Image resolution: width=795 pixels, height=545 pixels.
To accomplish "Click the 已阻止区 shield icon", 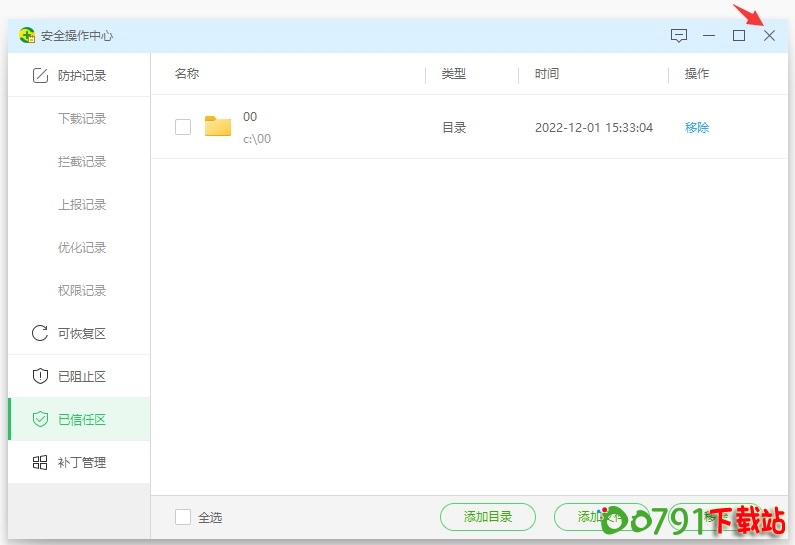I will click(40, 376).
